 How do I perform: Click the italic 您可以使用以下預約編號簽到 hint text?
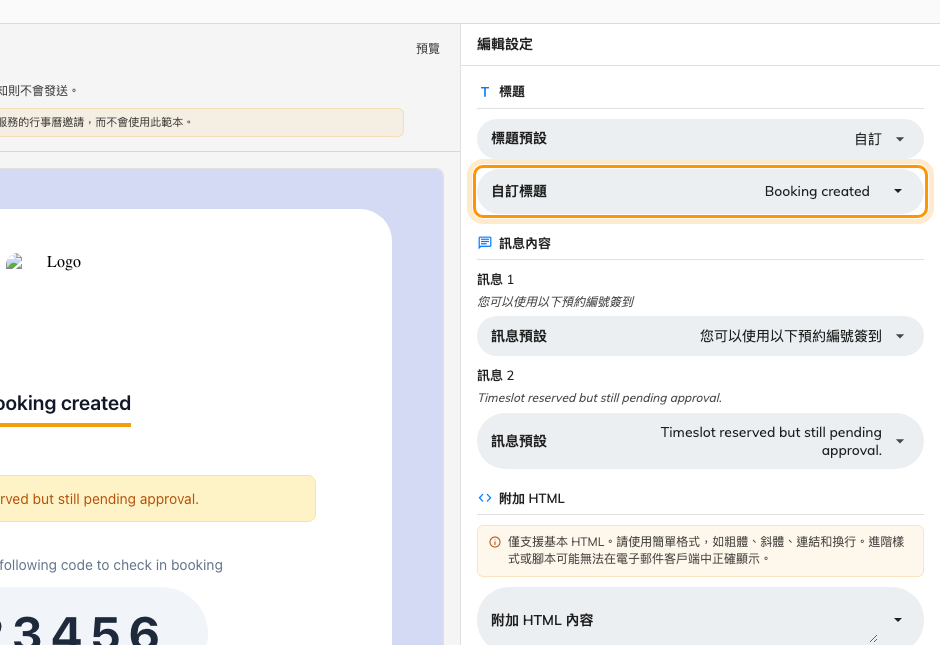[555, 302]
